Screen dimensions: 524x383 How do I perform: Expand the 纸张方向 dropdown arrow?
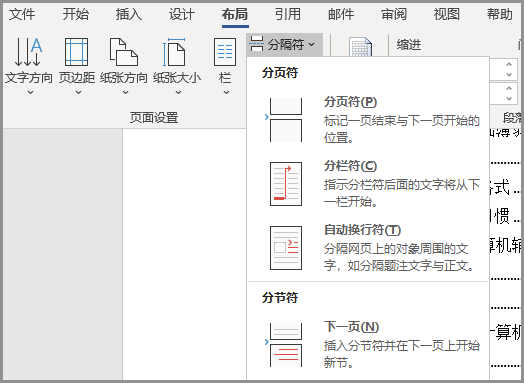pos(125,93)
